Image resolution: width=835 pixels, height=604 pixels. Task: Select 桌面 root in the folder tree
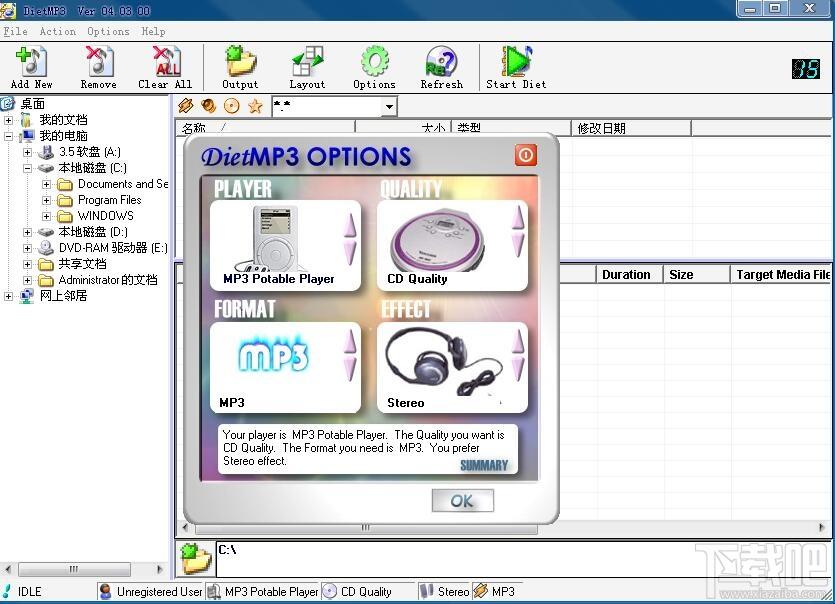tap(32, 104)
